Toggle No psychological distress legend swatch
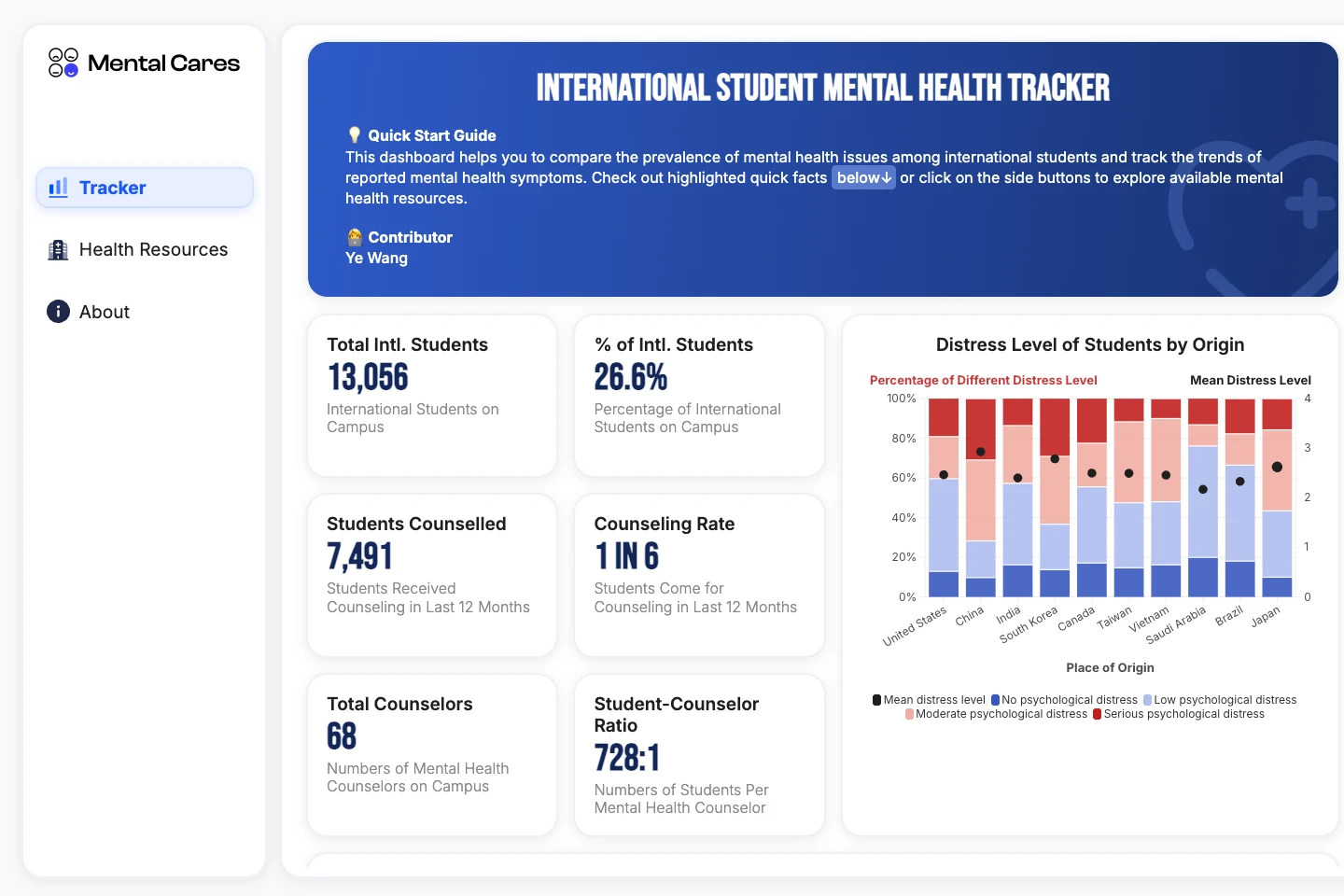 coord(995,700)
